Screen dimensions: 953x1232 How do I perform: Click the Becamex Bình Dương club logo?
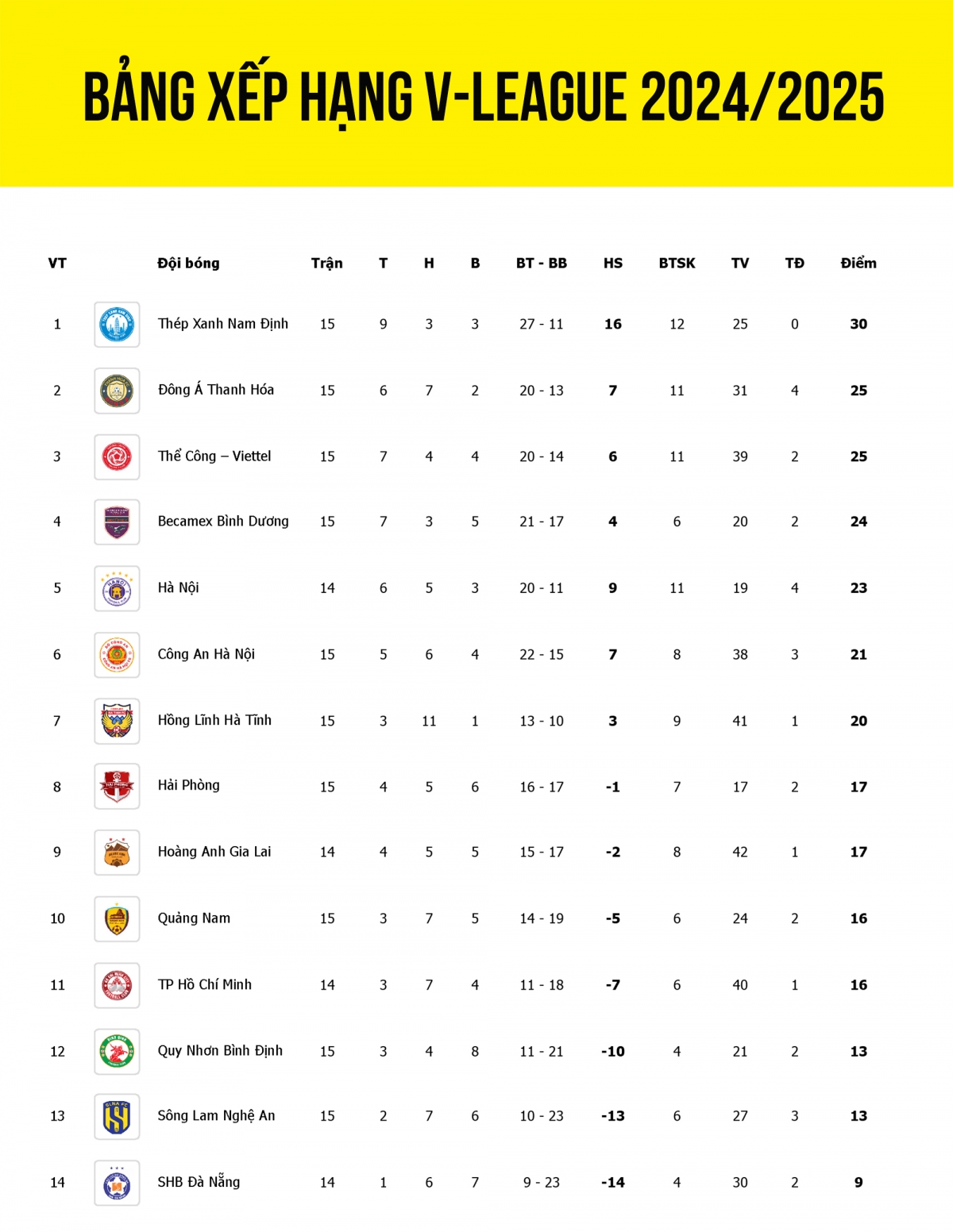coord(117,522)
